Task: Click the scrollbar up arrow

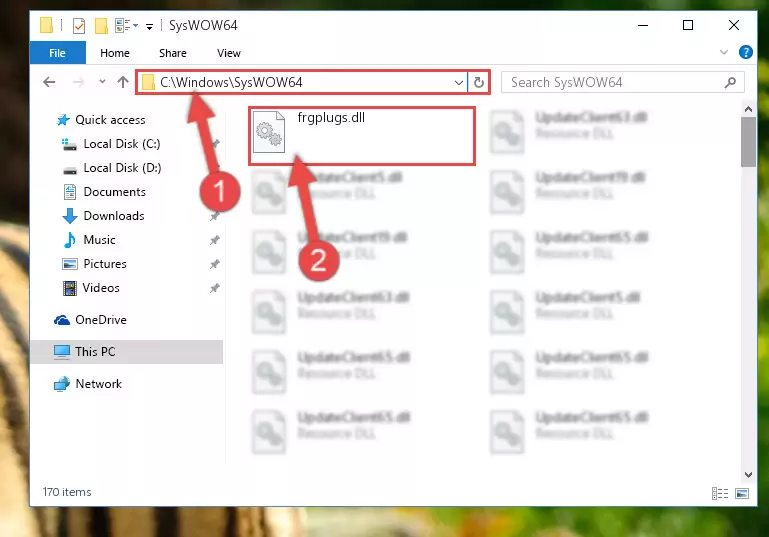Action: [x=748, y=109]
